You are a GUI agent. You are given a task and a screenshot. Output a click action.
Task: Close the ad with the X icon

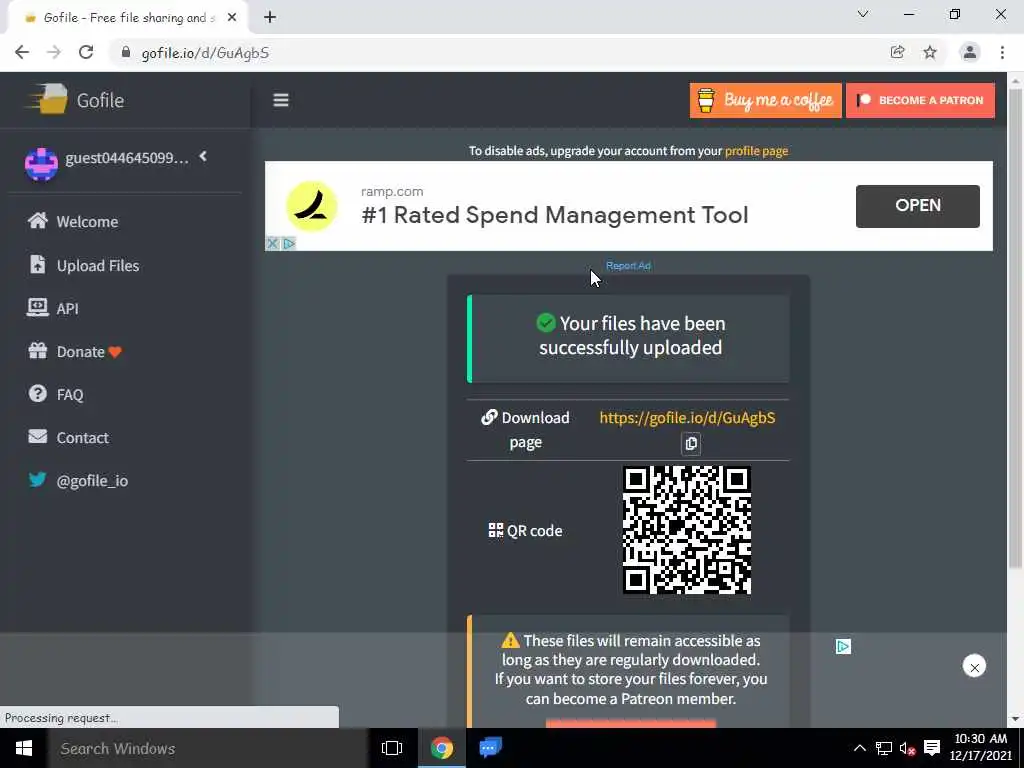point(273,244)
